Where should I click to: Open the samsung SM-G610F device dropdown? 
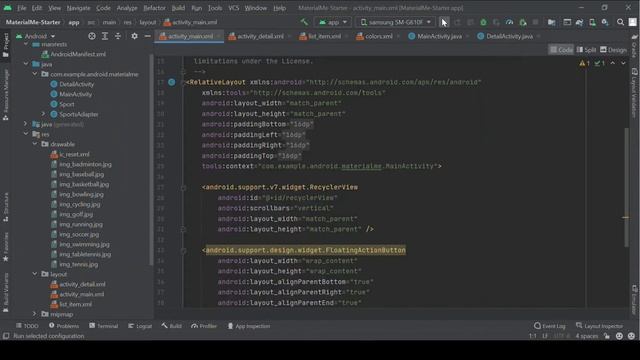point(395,22)
